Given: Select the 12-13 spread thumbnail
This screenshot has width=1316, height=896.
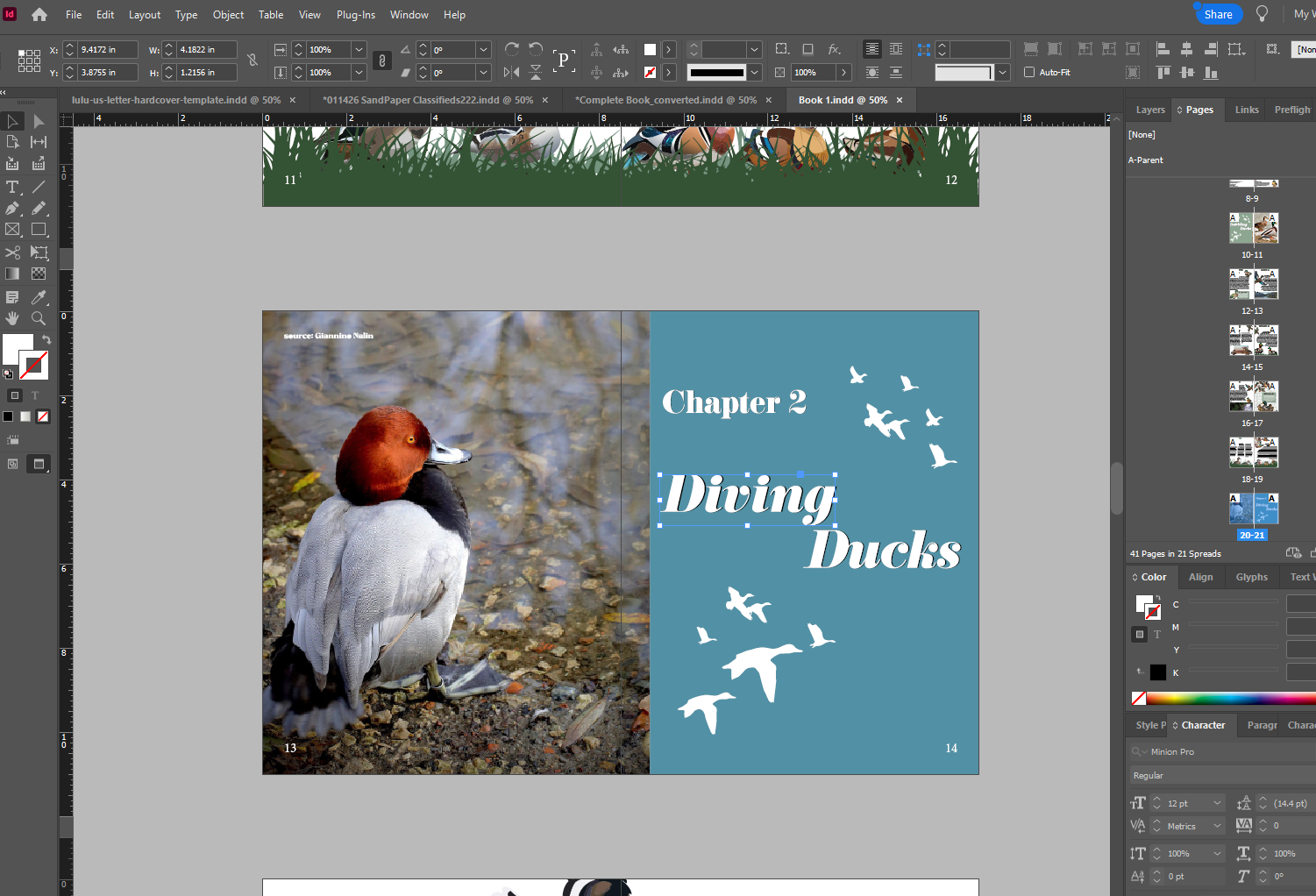Looking at the screenshot, I should 1253,284.
